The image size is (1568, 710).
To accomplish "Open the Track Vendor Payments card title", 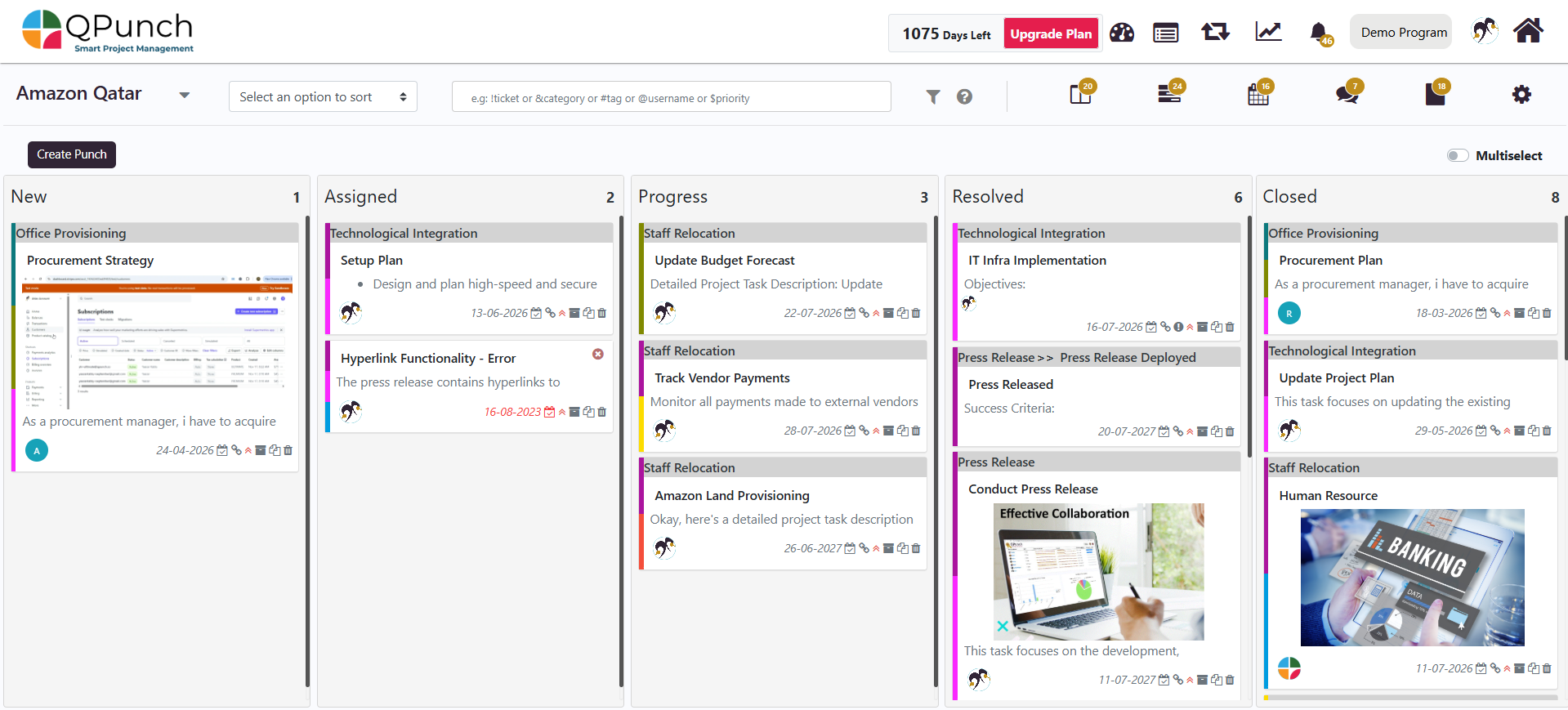I will [721, 378].
